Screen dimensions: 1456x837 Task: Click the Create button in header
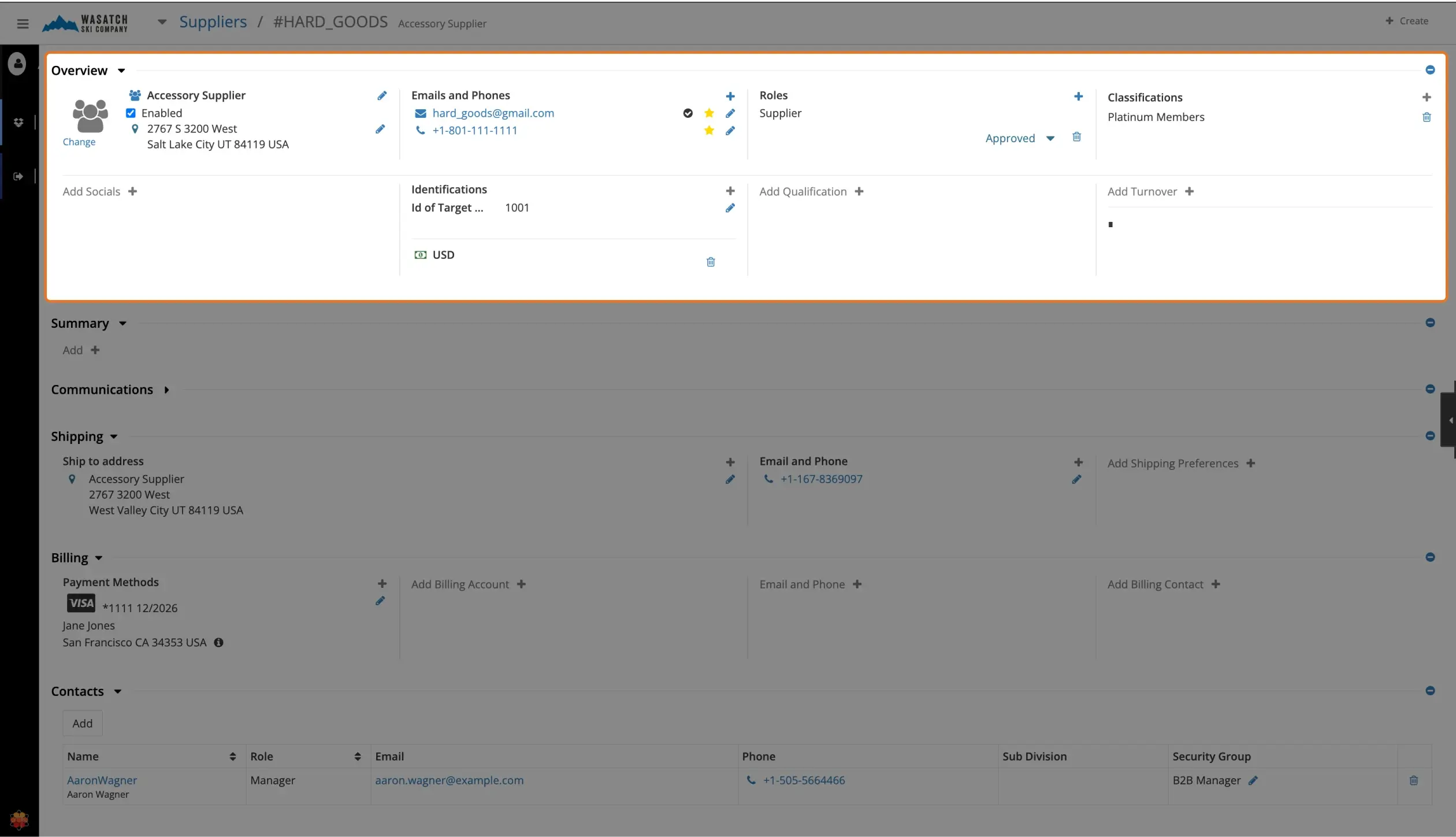click(1407, 21)
